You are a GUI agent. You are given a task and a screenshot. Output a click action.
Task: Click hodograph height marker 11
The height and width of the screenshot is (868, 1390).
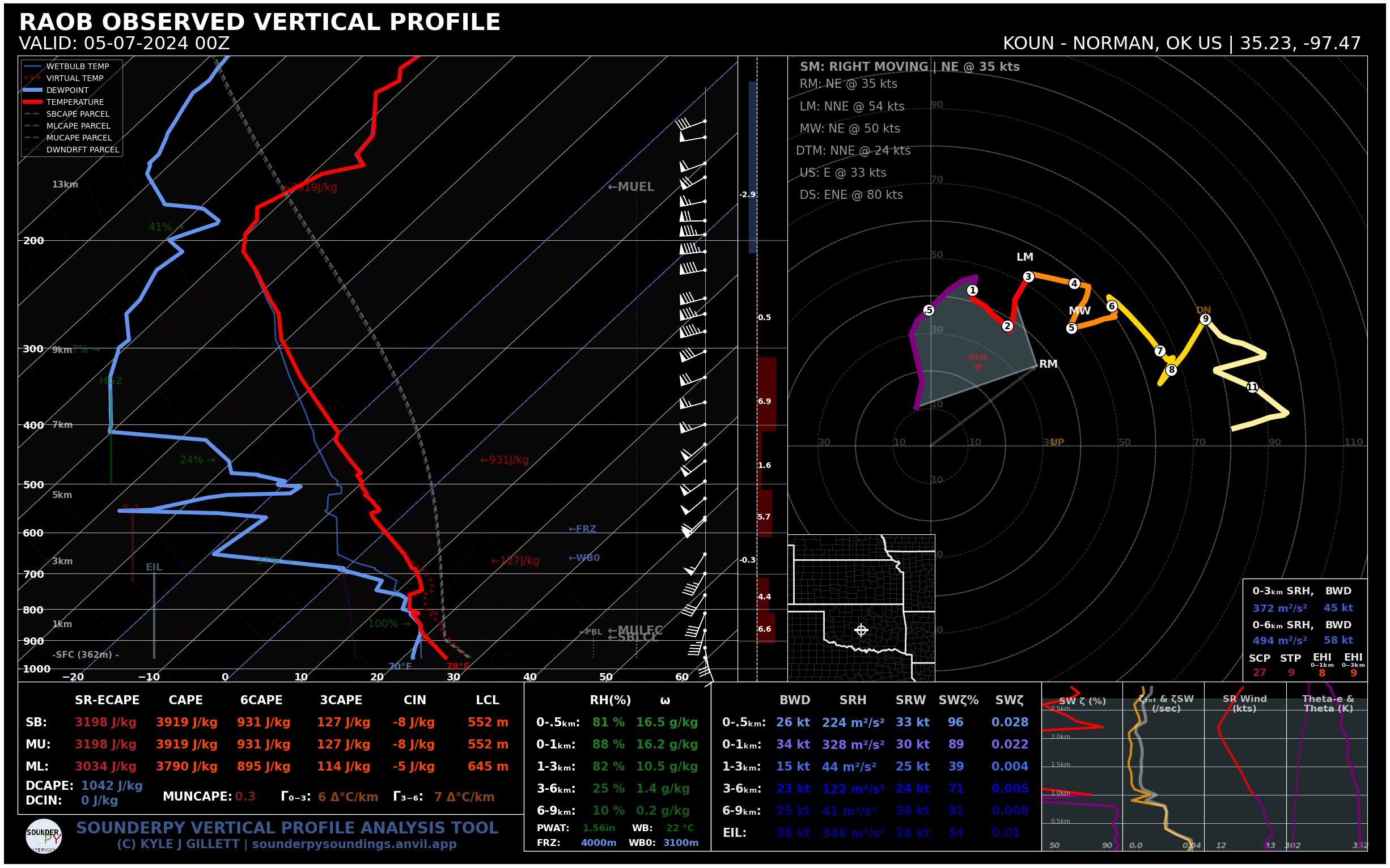click(x=1253, y=388)
